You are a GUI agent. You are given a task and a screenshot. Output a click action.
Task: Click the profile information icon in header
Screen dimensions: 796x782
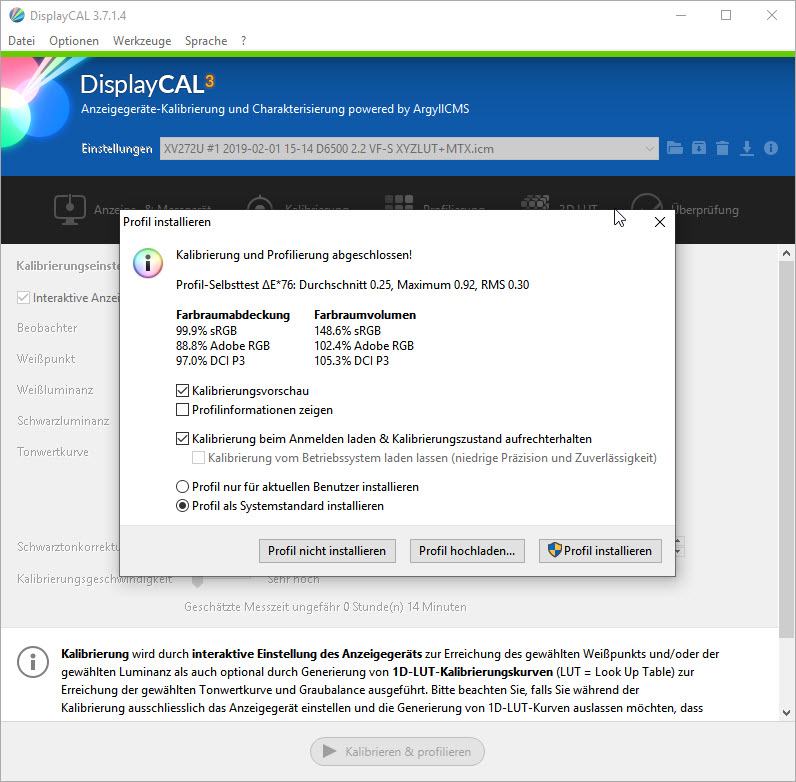coord(771,148)
